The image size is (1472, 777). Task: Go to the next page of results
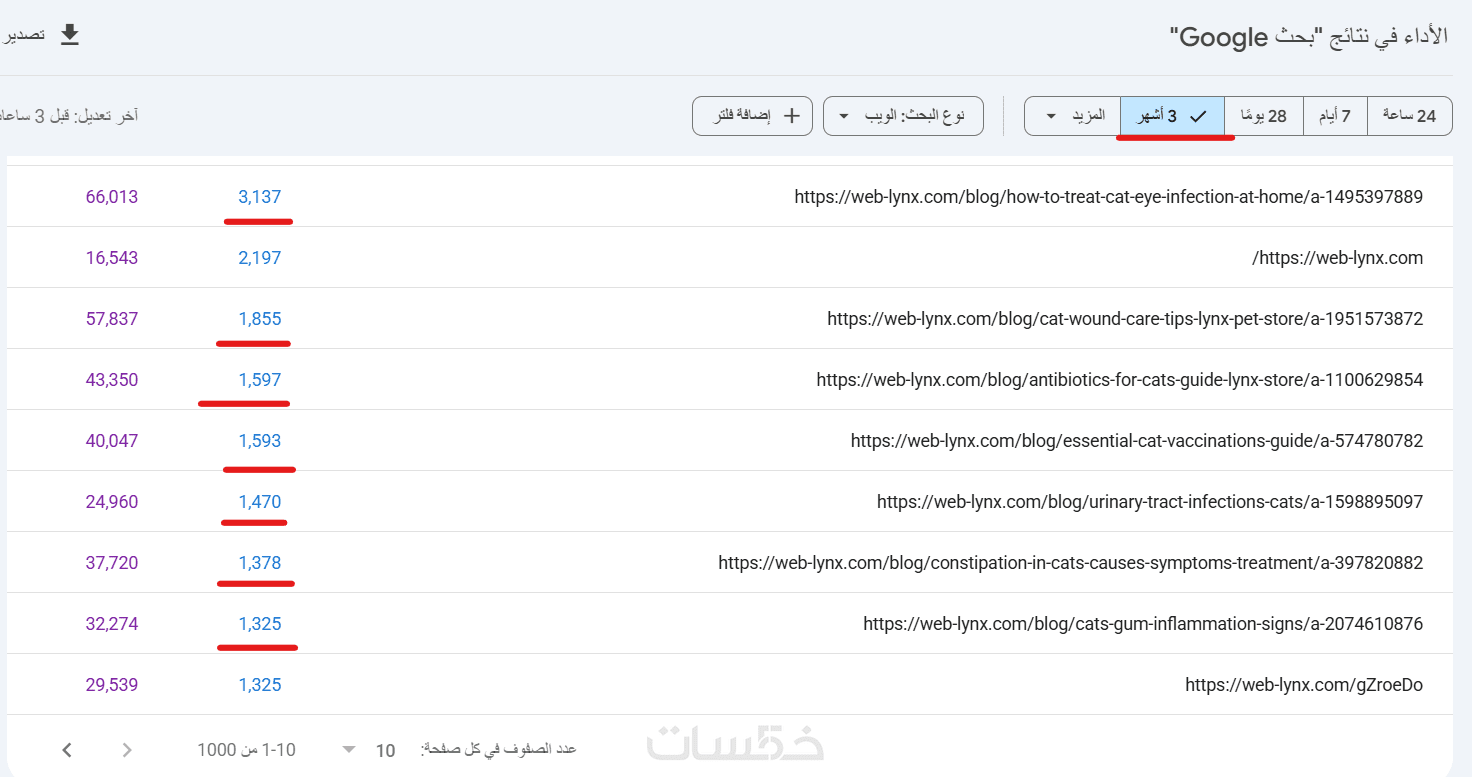(67, 750)
